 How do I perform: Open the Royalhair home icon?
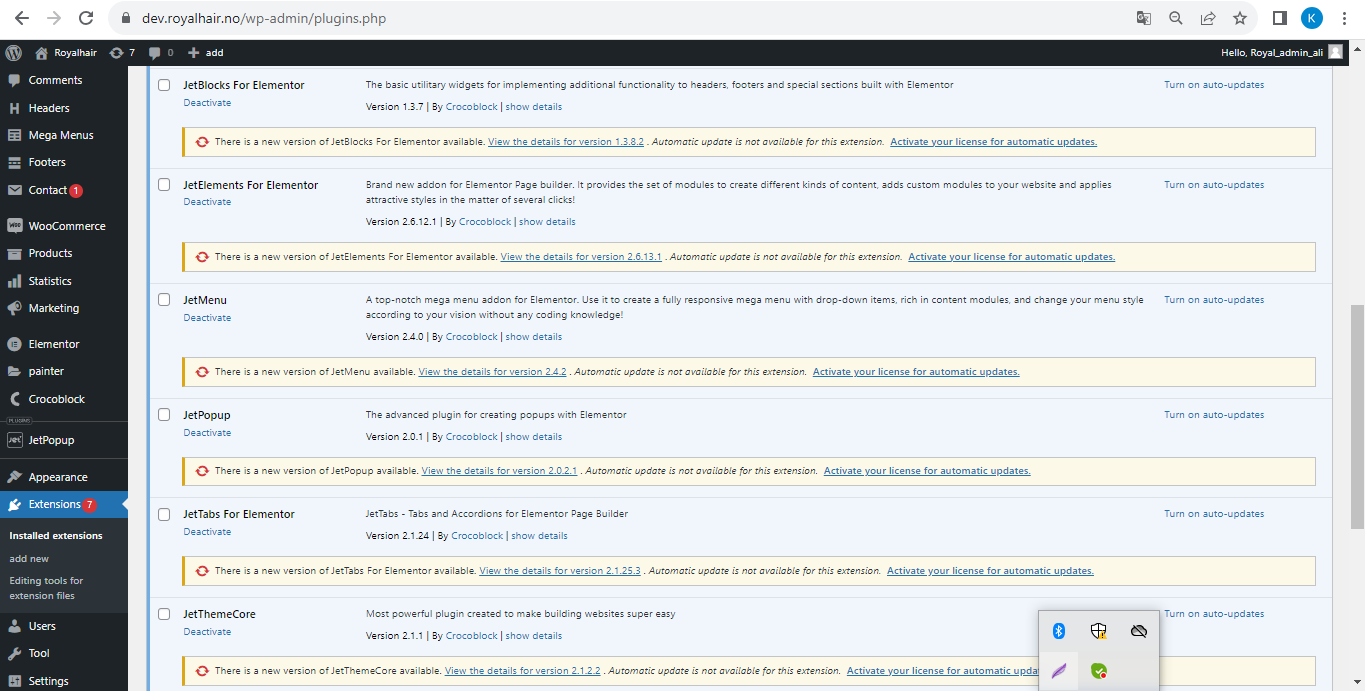(x=41, y=52)
